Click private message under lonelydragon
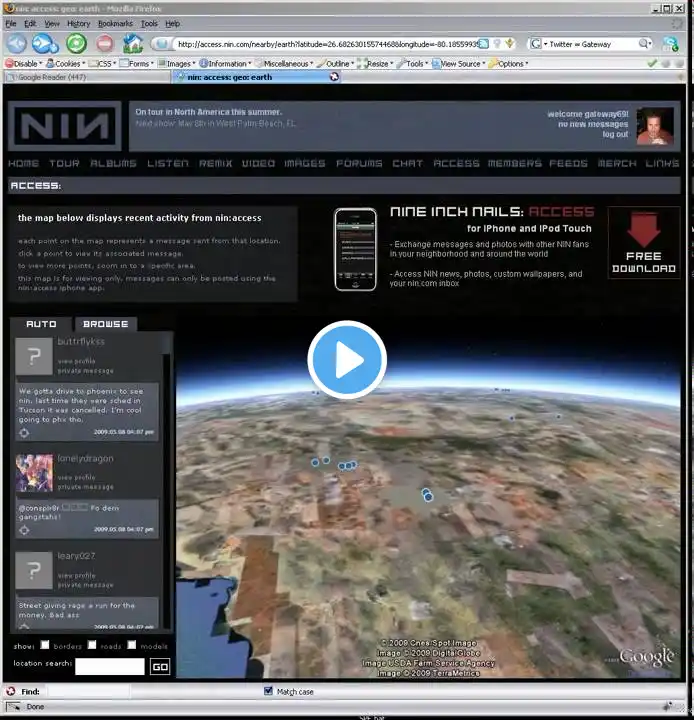Viewport: 694px width, 720px height. (x=85, y=487)
